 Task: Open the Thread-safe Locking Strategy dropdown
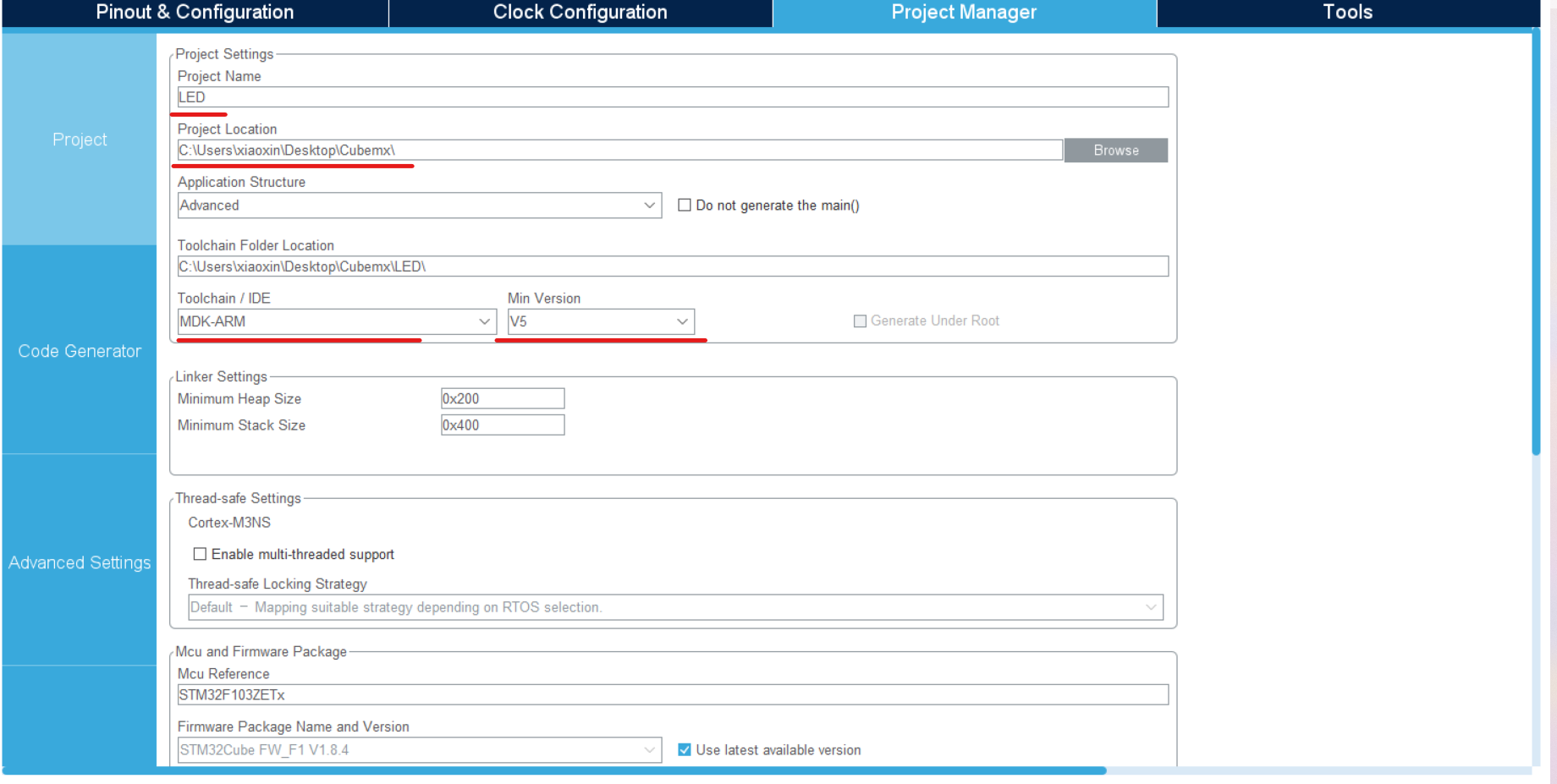675,607
